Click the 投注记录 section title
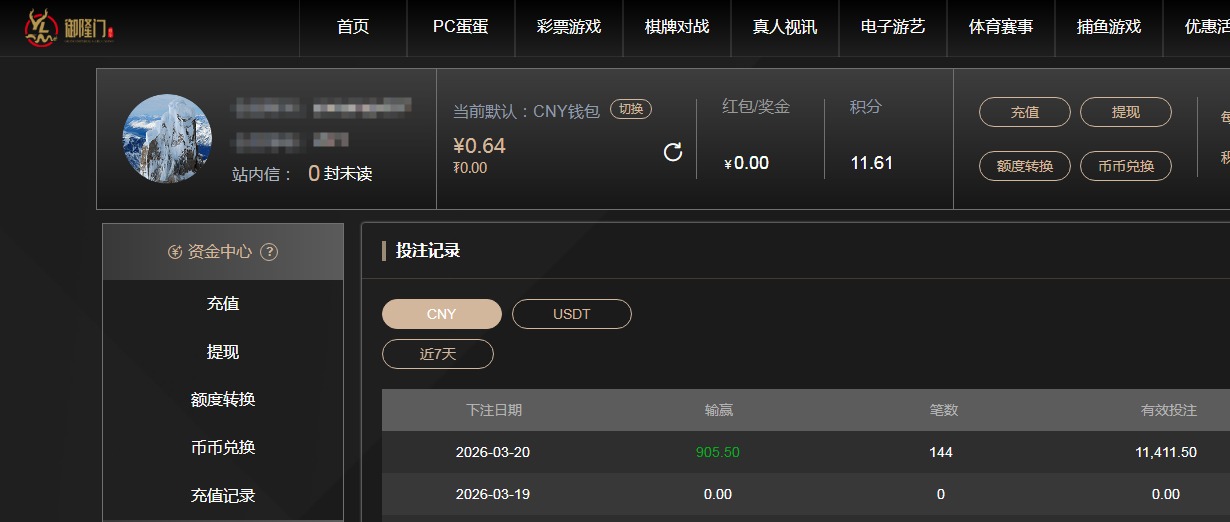 coord(428,251)
